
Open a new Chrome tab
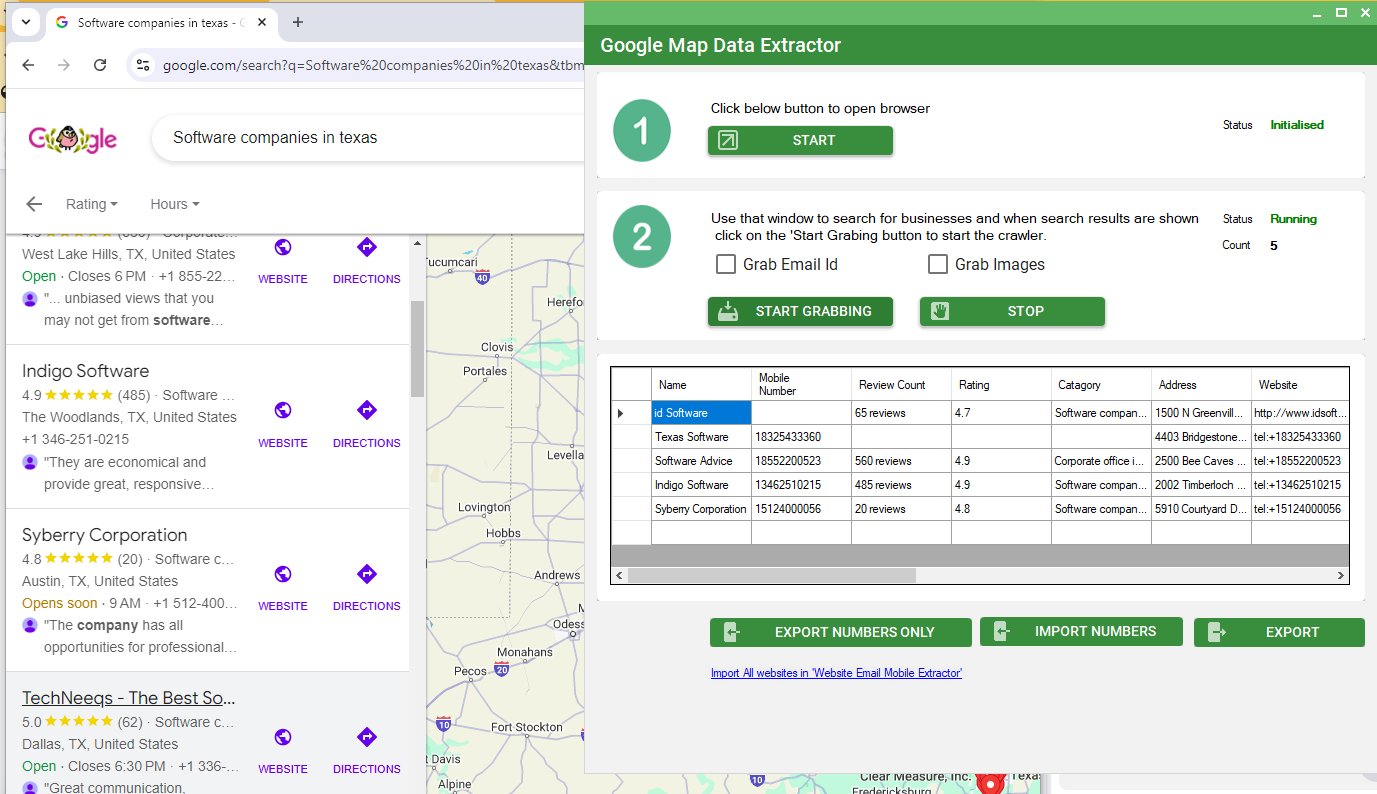(x=298, y=22)
